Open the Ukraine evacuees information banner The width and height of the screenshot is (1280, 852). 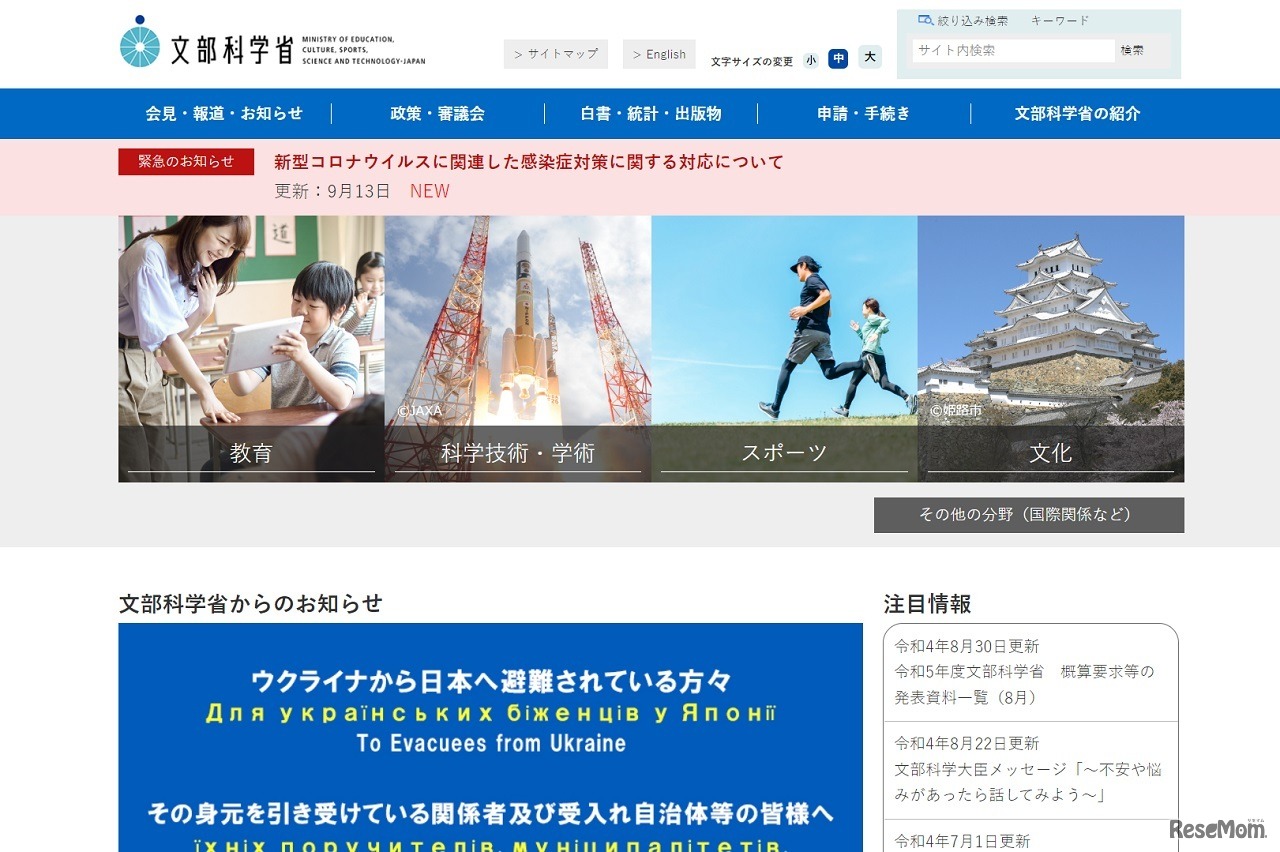[x=490, y=738]
